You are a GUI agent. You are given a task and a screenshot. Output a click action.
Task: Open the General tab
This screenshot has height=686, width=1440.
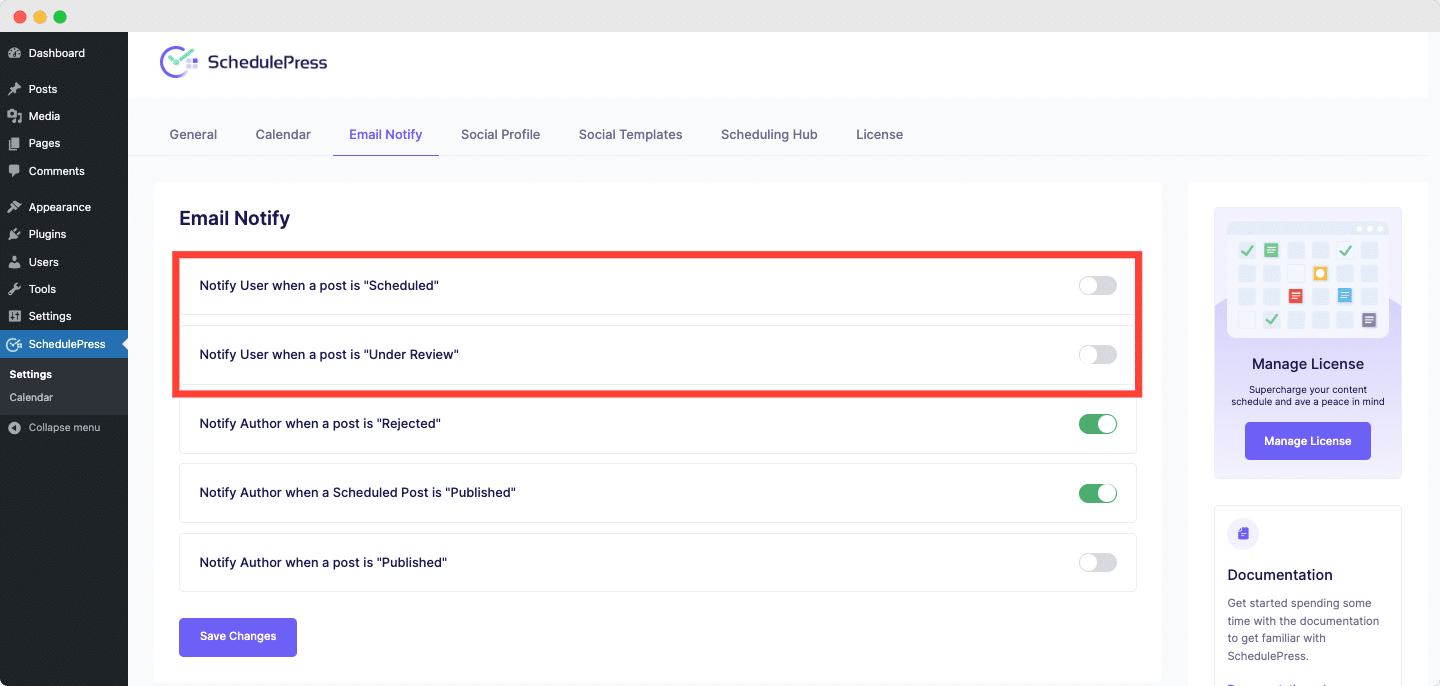[193, 134]
